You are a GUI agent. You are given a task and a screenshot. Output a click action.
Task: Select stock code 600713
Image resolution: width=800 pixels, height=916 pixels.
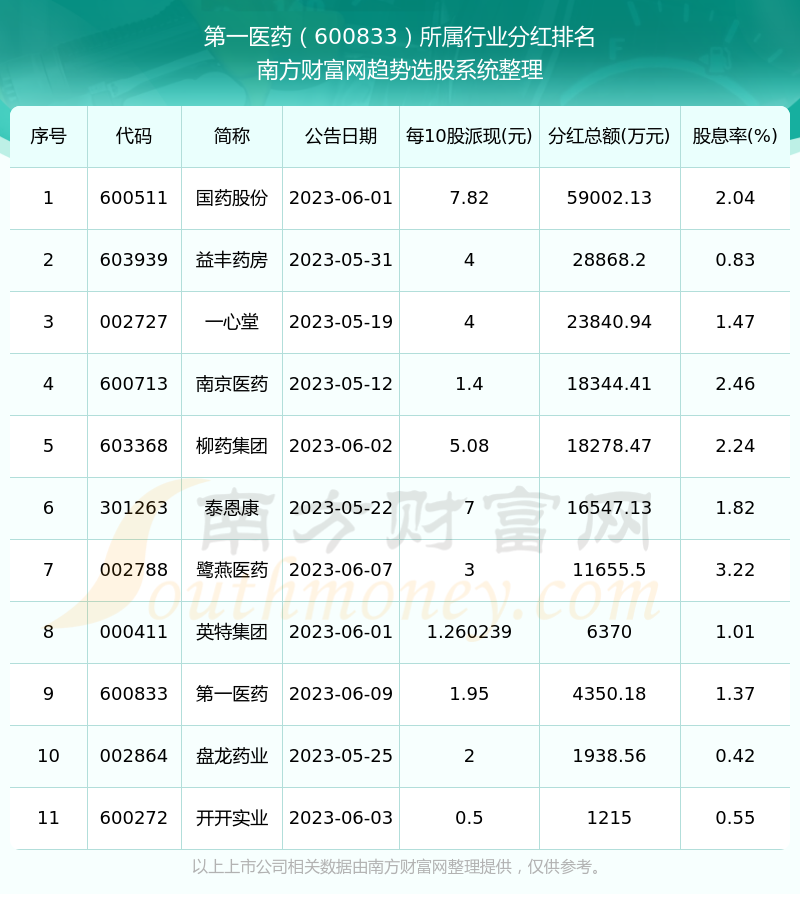[x=134, y=384]
